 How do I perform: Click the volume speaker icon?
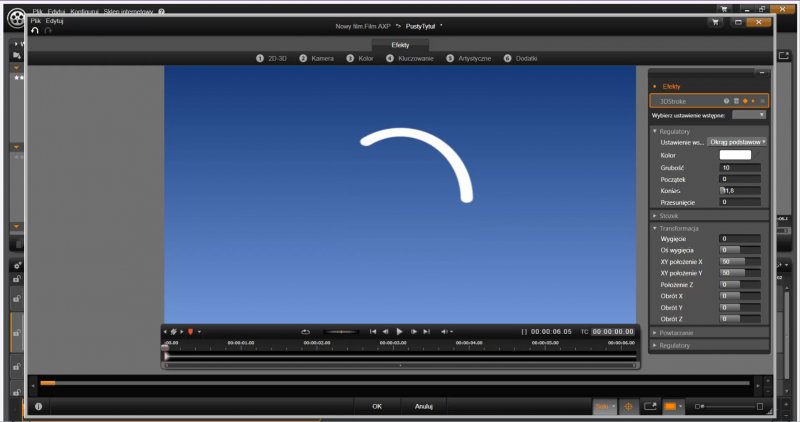pyautogui.click(x=444, y=331)
